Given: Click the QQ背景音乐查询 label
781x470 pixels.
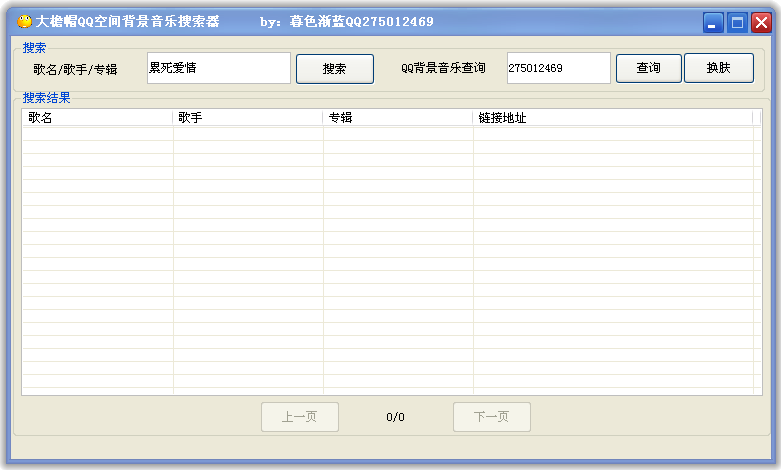Looking at the screenshot, I should pos(443,68).
